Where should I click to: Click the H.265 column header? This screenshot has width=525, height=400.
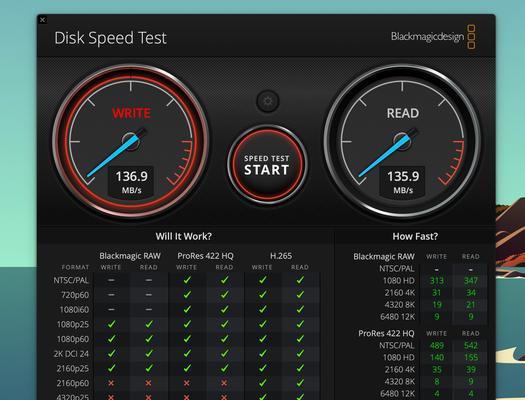281,256
